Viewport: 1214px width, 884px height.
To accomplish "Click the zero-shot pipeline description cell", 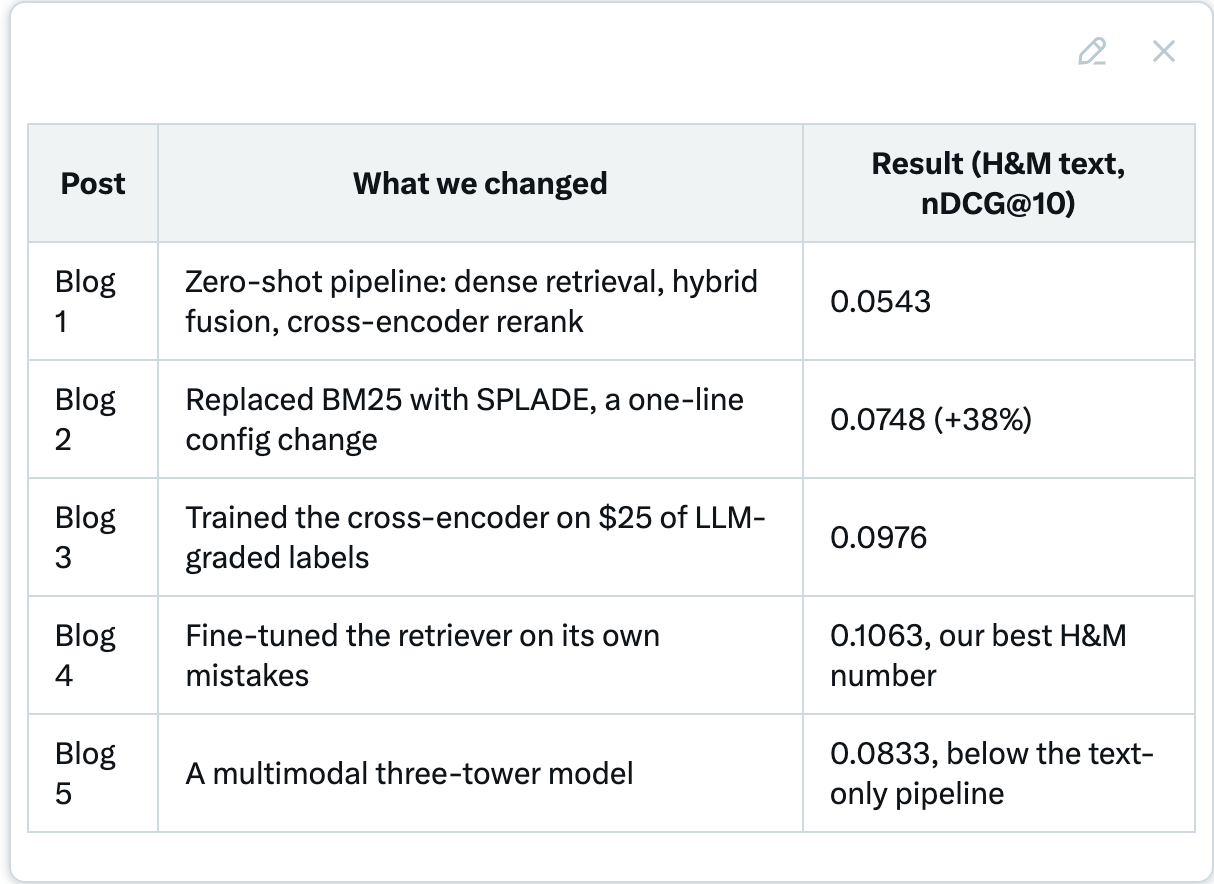I will click(x=480, y=301).
